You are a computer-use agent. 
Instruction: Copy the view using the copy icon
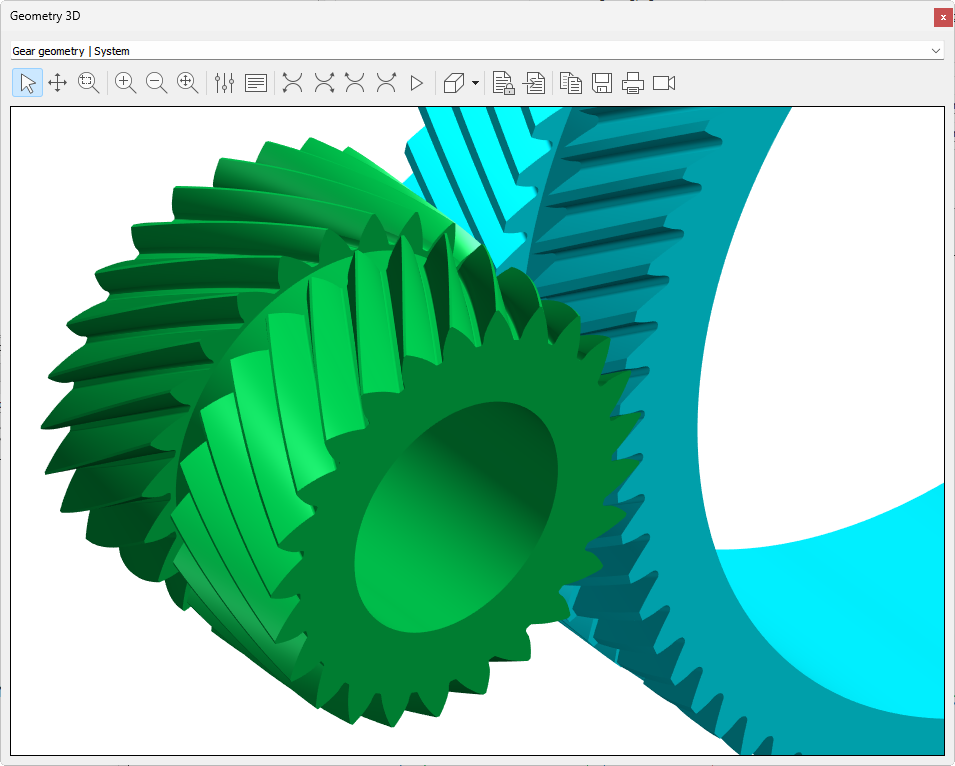coord(571,83)
